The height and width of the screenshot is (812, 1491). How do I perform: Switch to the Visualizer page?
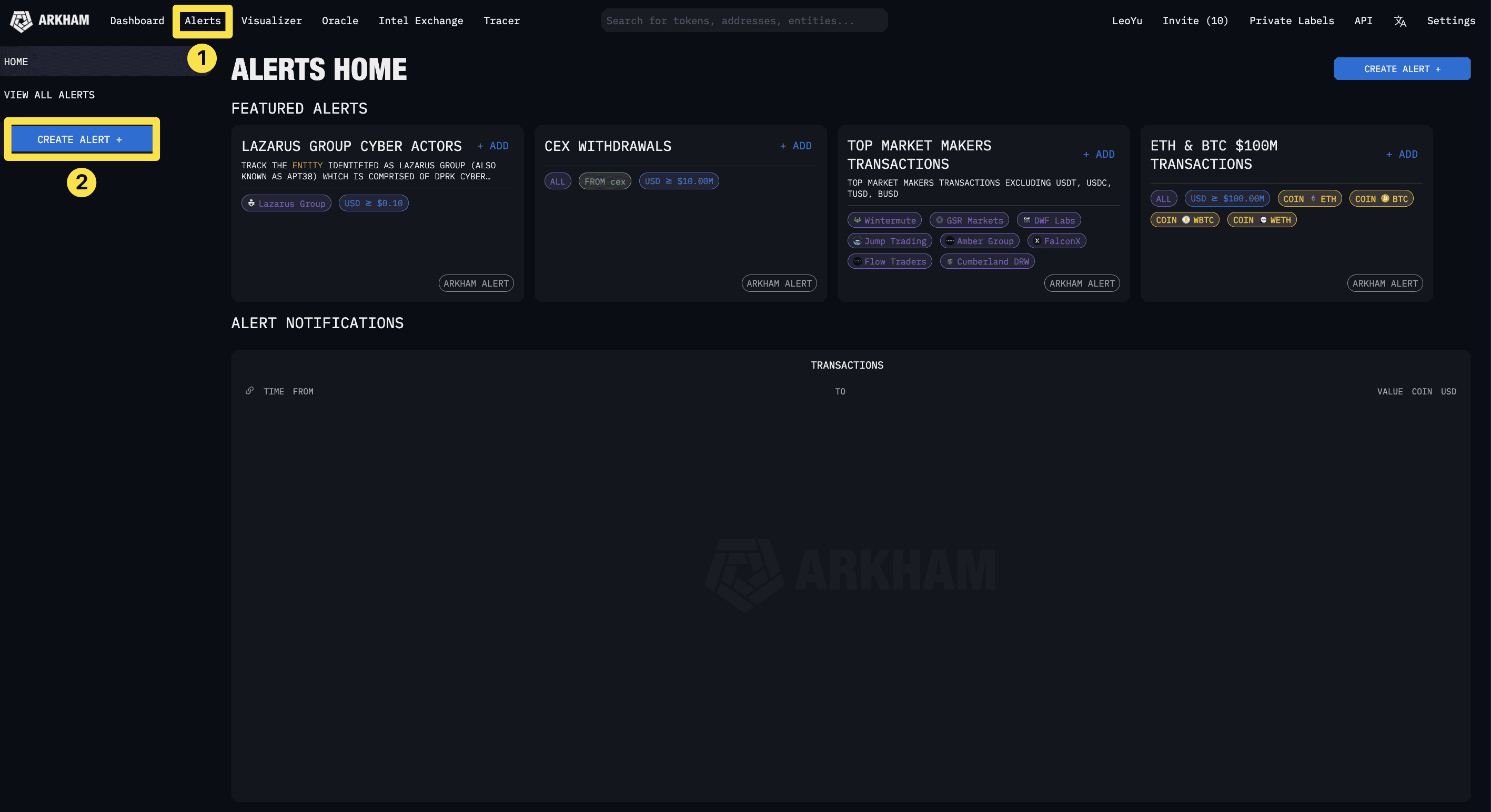point(271,21)
